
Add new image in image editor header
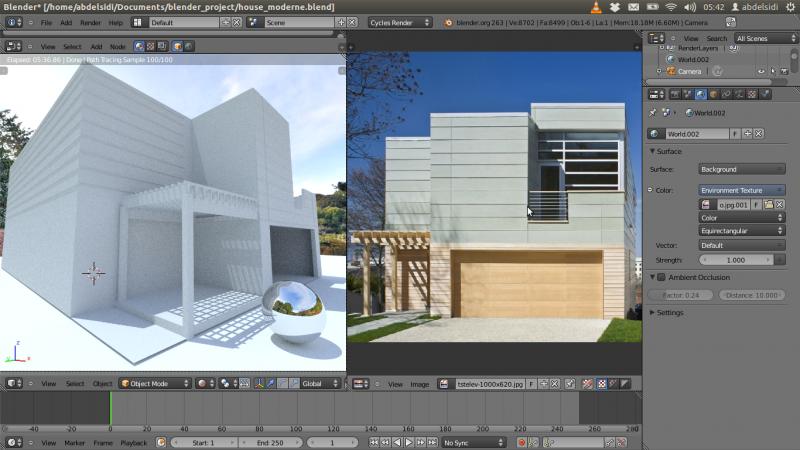[x=543, y=384]
